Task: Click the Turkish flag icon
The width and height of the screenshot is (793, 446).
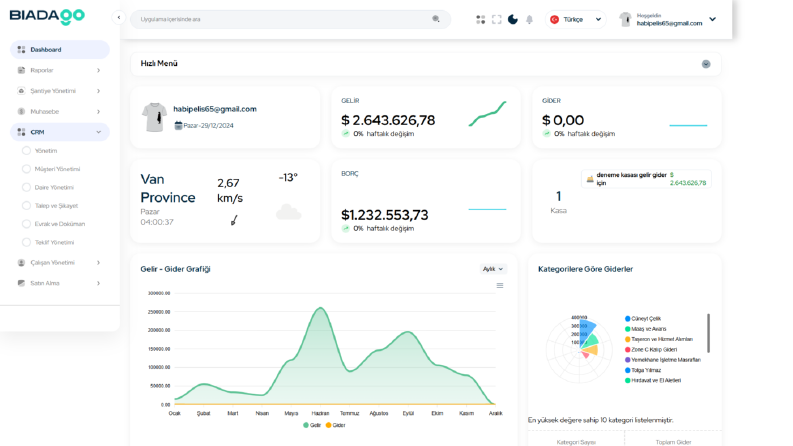Action: [554, 19]
